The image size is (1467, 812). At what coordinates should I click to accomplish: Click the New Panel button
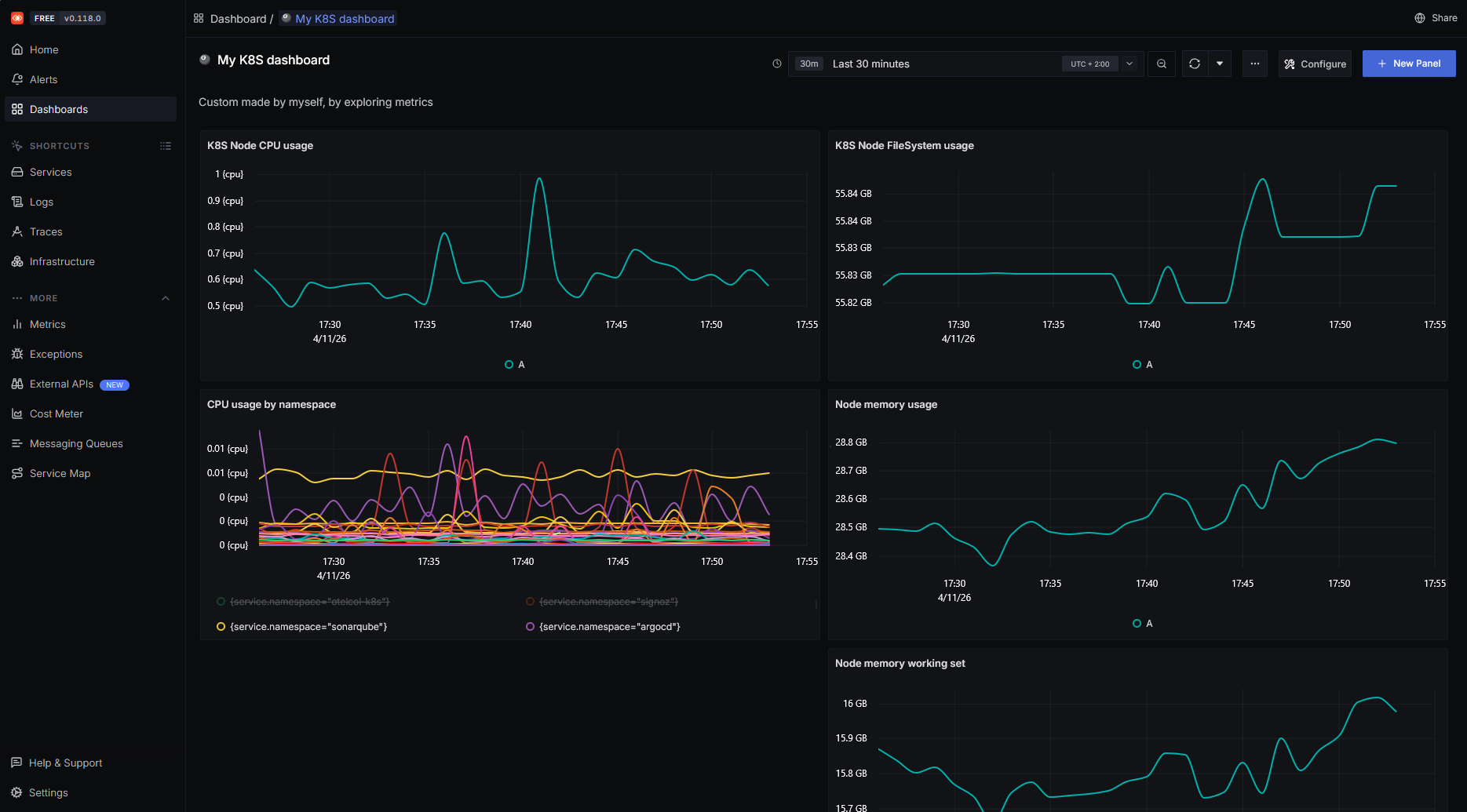pos(1408,64)
